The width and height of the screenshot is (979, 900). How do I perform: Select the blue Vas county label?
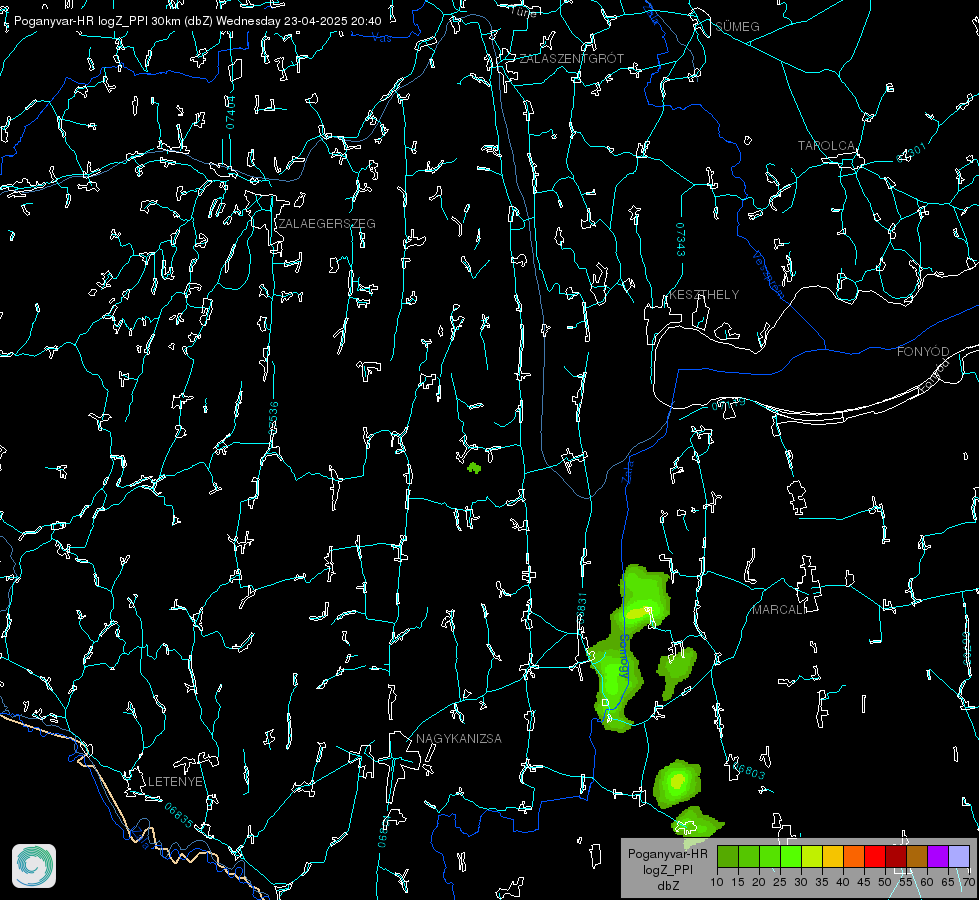(x=382, y=38)
